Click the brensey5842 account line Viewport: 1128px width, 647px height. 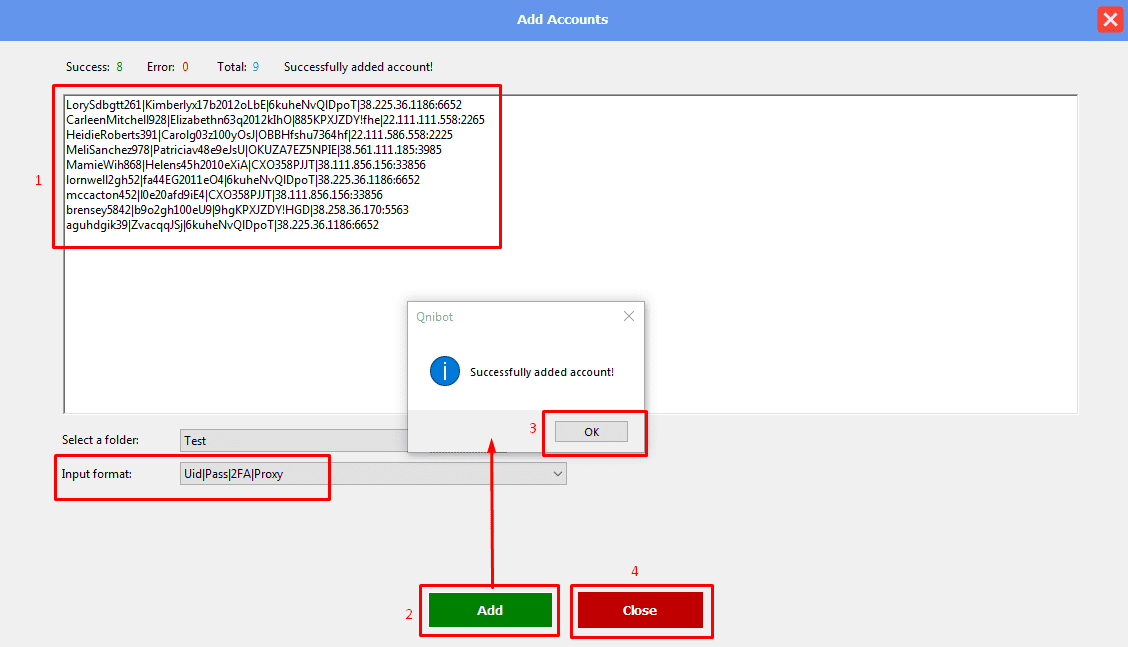pos(236,210)
